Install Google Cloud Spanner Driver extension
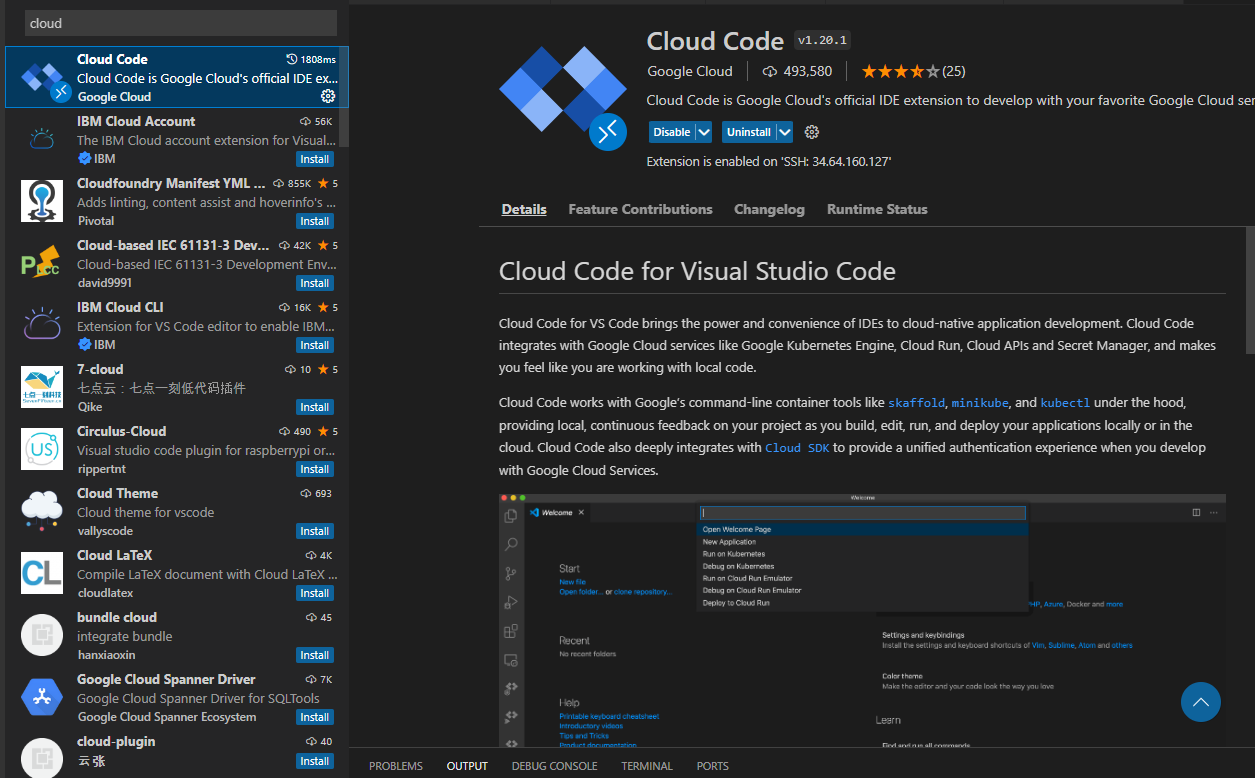This screenshot has width=1255, height=778. [315, 717]
